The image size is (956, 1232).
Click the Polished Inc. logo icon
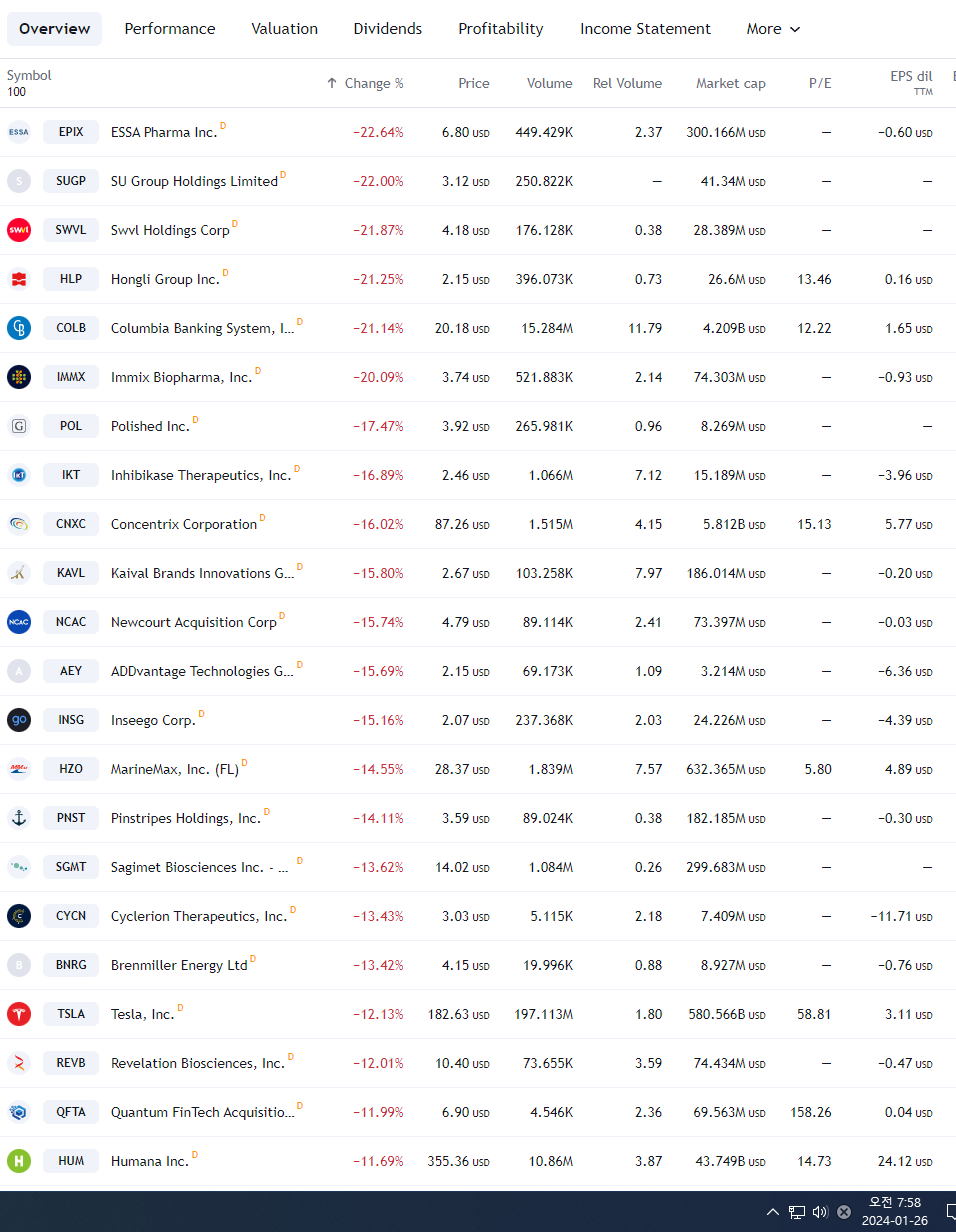pyautogui.click(x=19, y=426)
